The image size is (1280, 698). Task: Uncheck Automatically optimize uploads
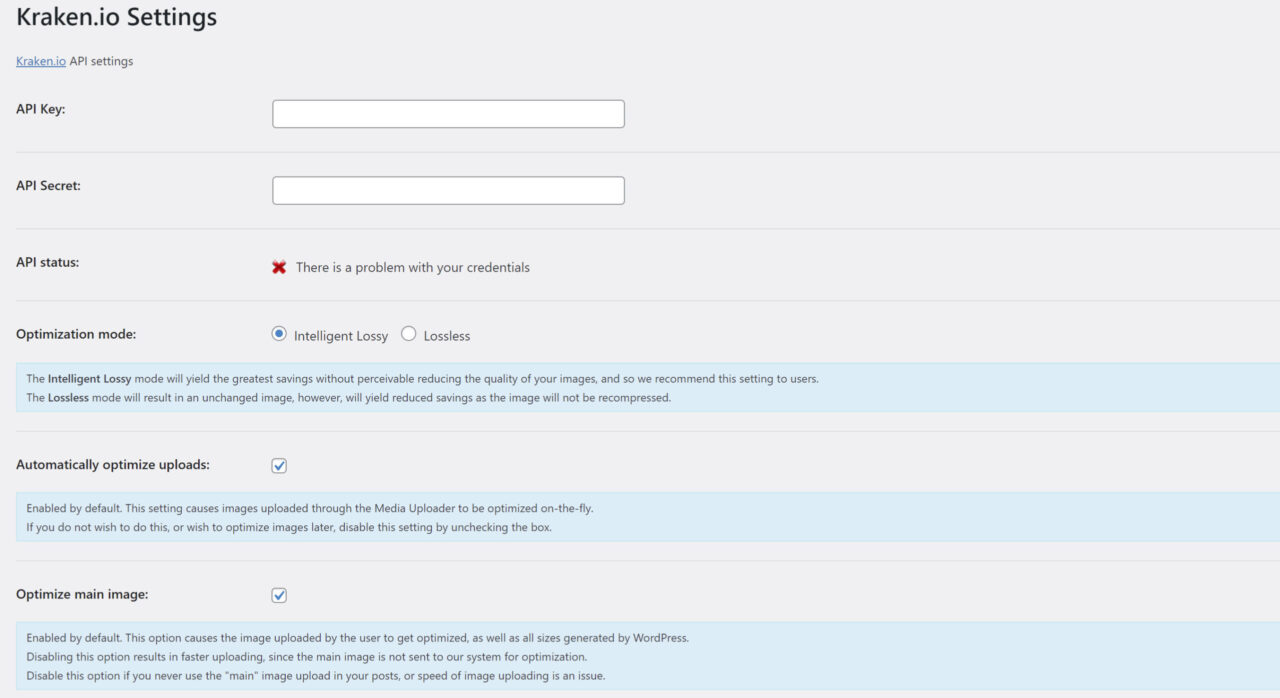click(279, 465)
